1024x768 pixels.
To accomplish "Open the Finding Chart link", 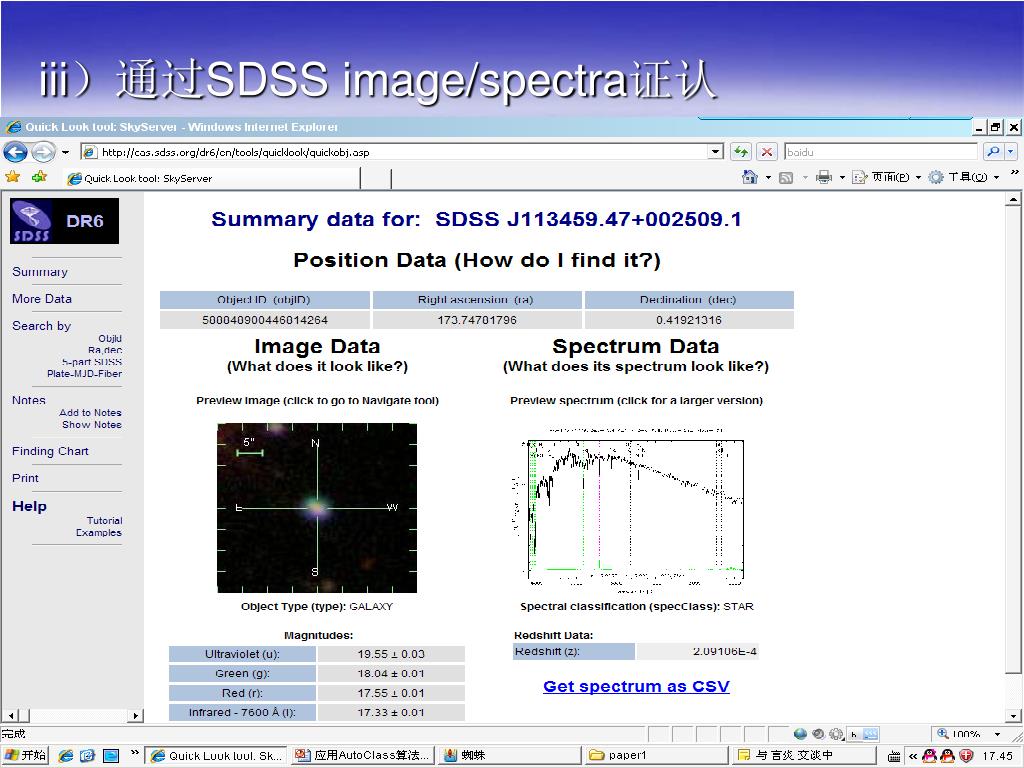I will point(50,451).
